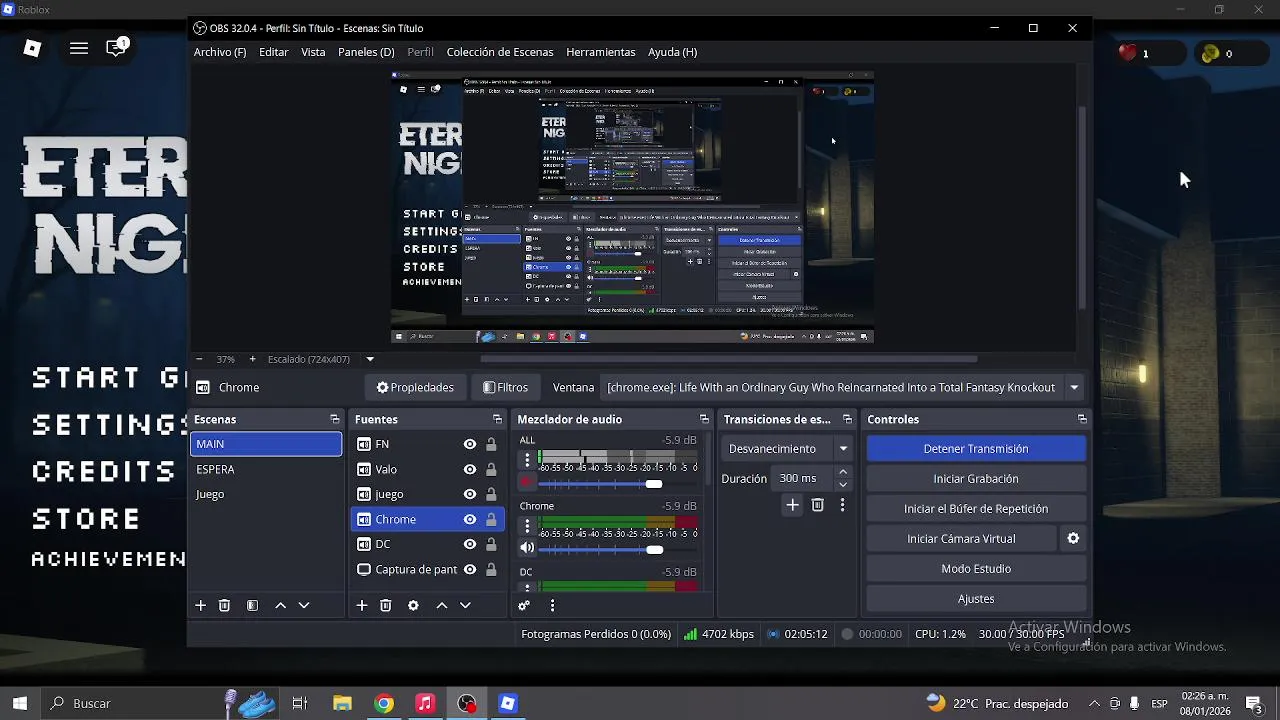Open Archivo menu
This screenshot has height=720, width=1280.
click(220, 52)
